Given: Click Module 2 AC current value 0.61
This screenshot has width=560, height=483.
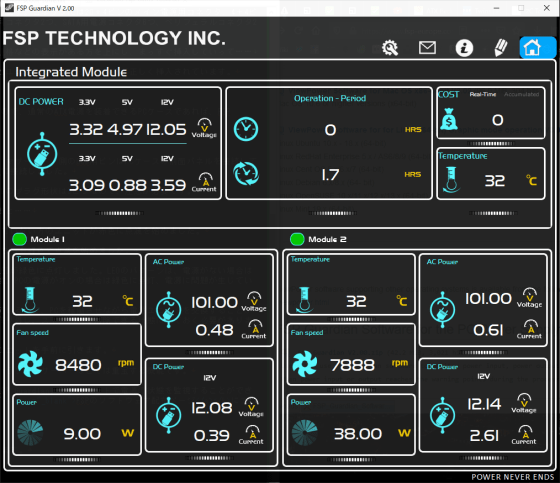Looking at the screenshot, I should (488, 330).
